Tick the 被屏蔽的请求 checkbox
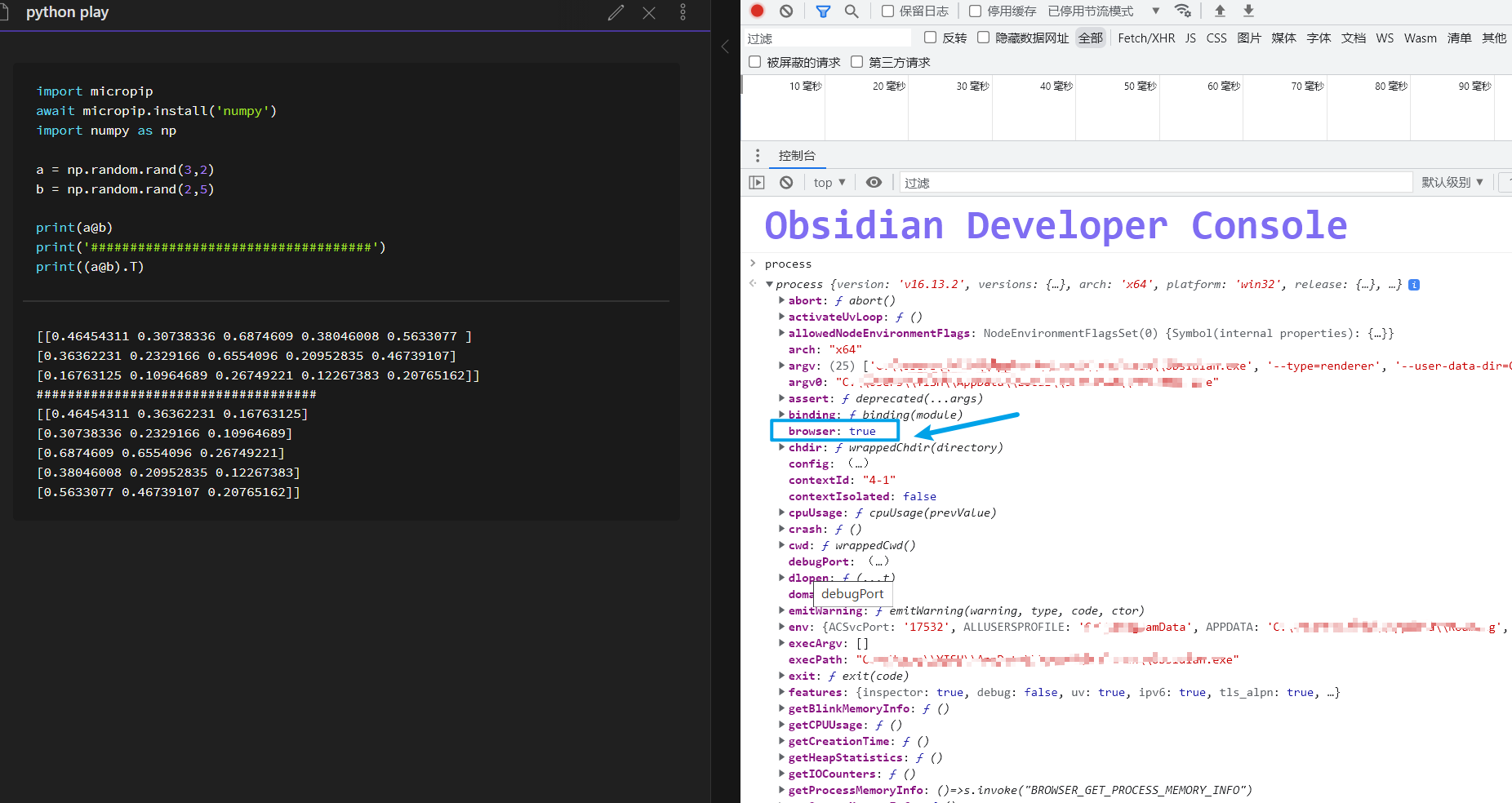This screenshot has height=803, width=1512. point(755,62)
